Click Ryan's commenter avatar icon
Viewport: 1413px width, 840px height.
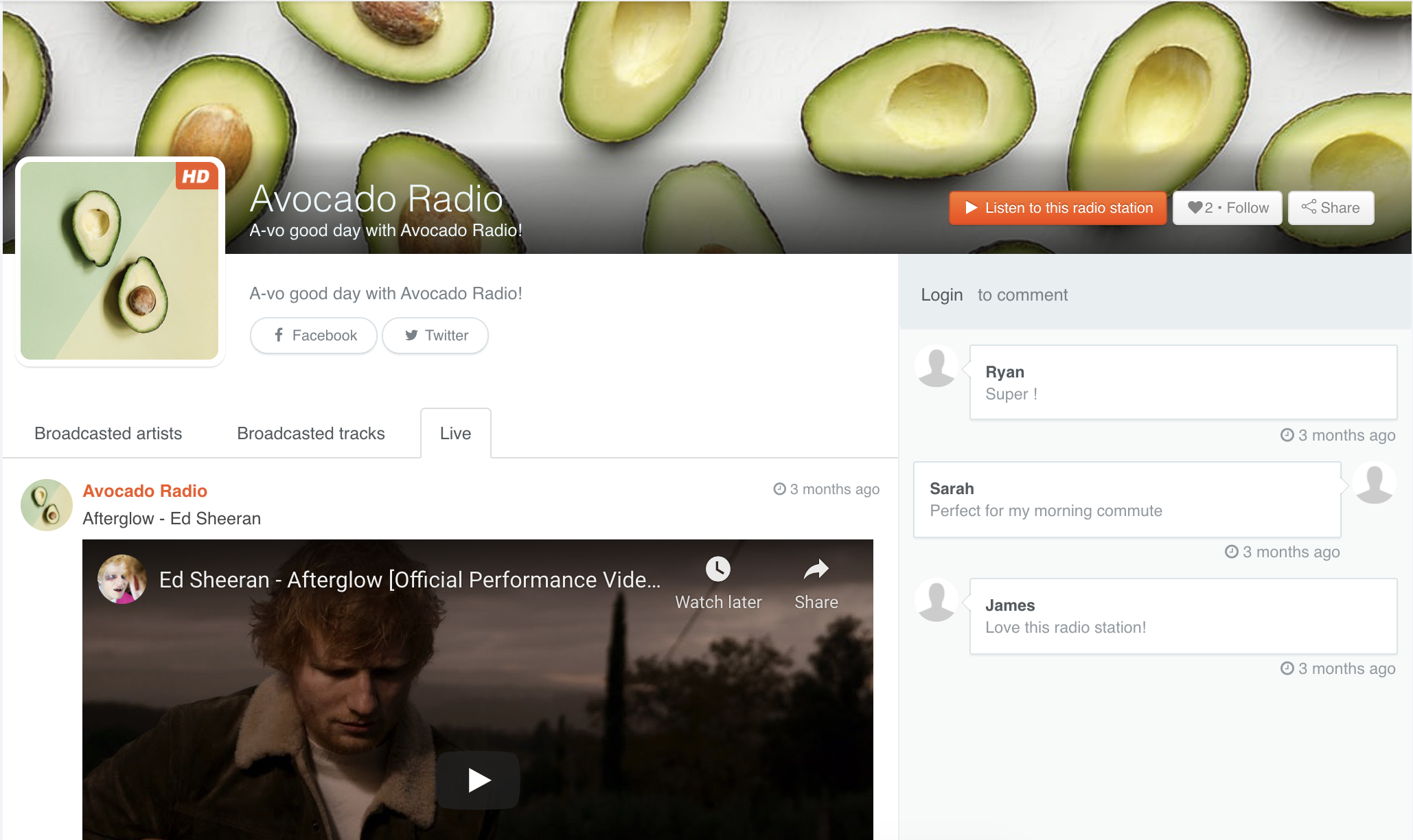click(x=937, y=366)
